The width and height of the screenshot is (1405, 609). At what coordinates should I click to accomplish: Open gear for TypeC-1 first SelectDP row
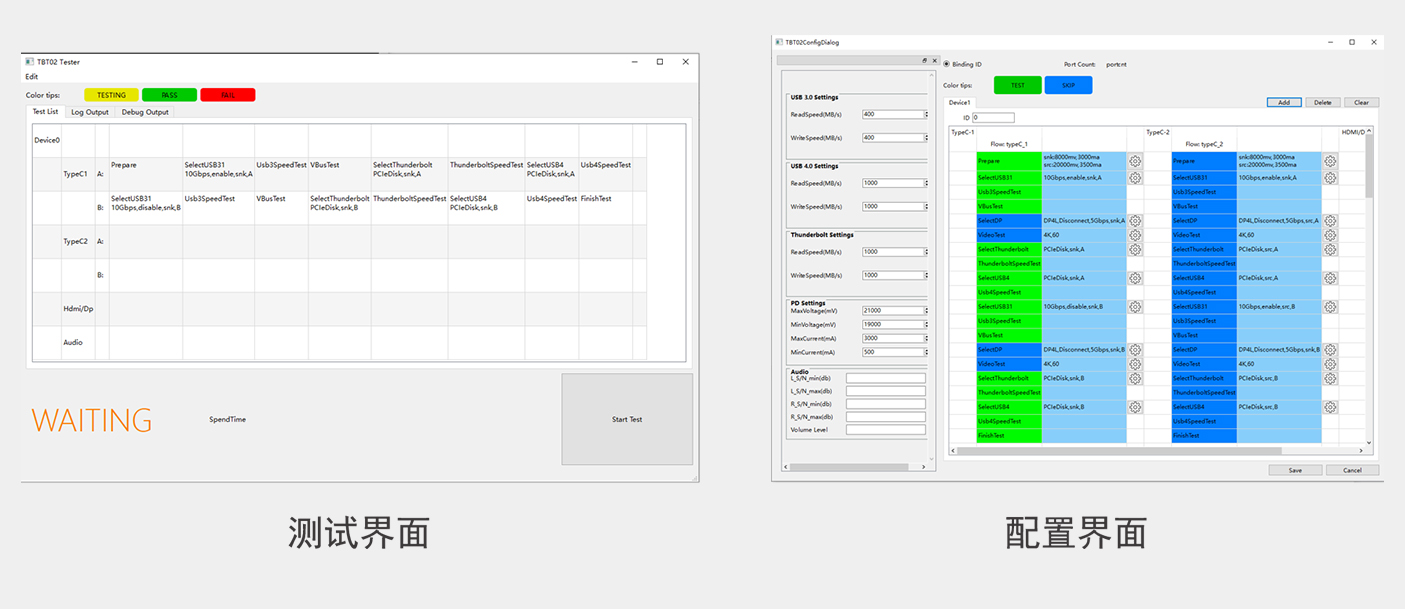pos(1135,221)
